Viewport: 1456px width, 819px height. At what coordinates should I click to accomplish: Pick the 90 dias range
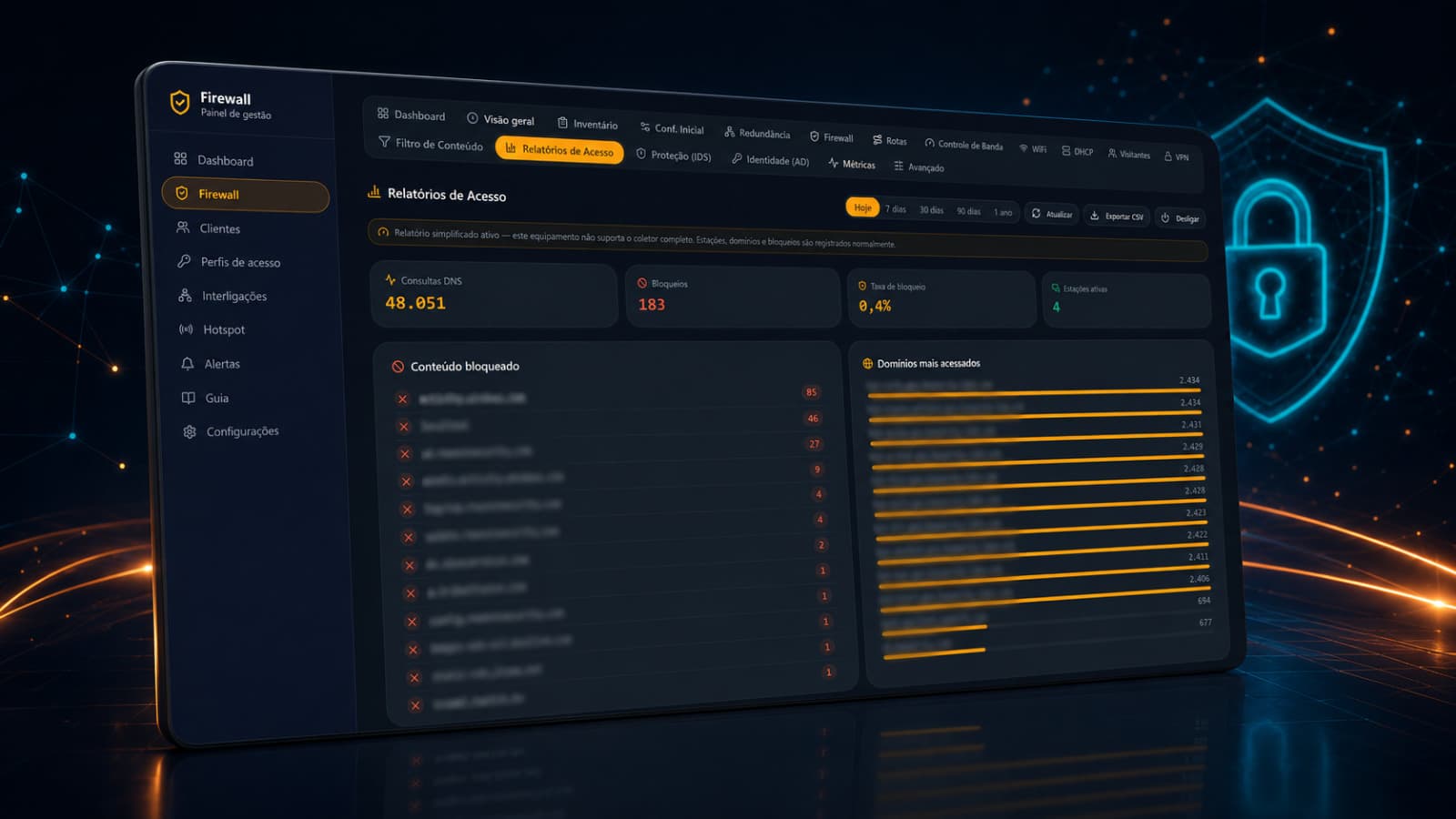pyautogui.click(x=968, y=211)
